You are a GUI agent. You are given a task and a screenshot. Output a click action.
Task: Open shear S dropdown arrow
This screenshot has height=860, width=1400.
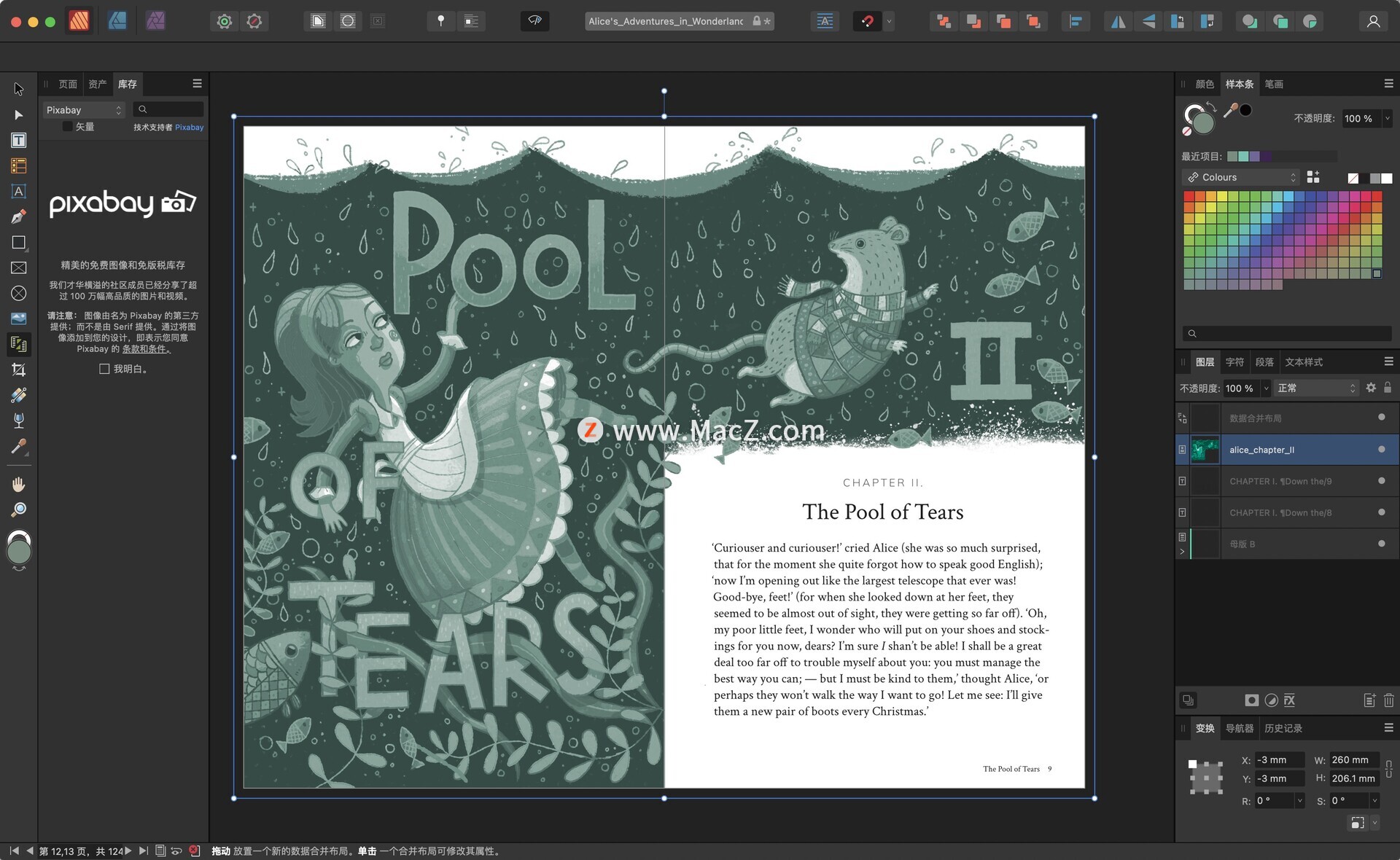click(1374, 800)
